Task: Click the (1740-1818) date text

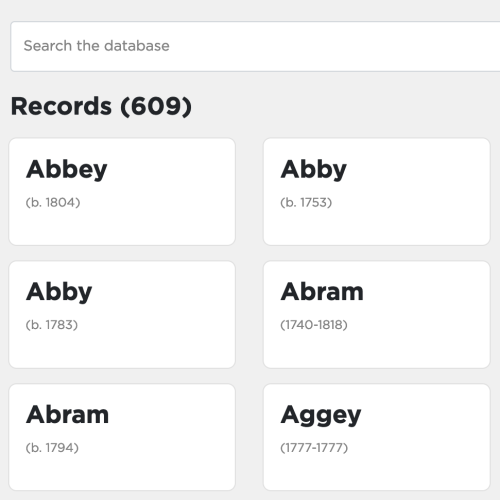Action: 314,325
